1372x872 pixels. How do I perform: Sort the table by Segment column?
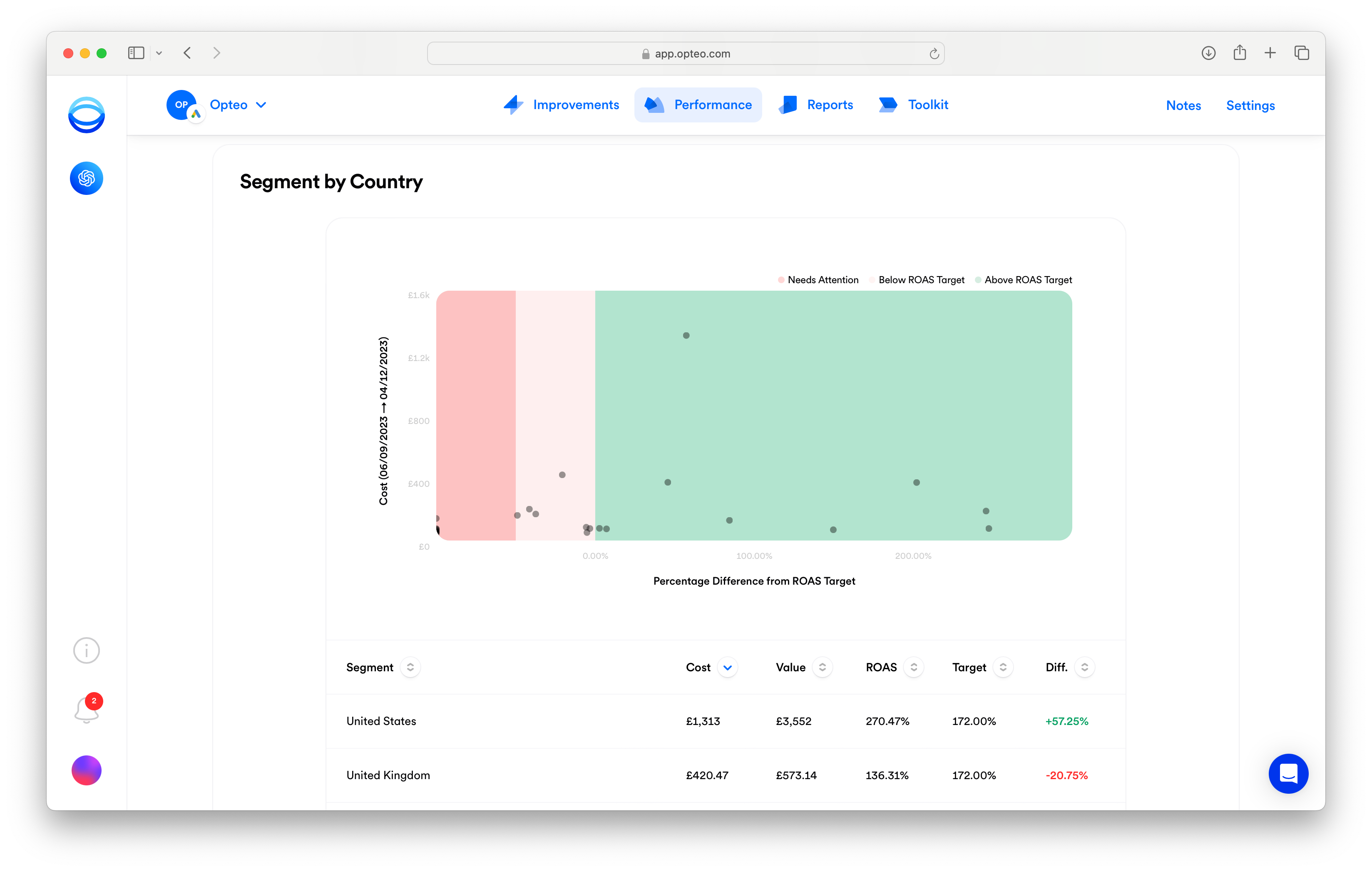pyautogui.click(x=410, y=668)
